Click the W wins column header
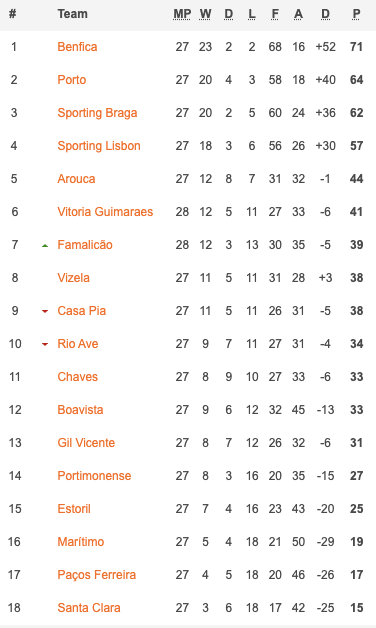 tap(205, 14)
